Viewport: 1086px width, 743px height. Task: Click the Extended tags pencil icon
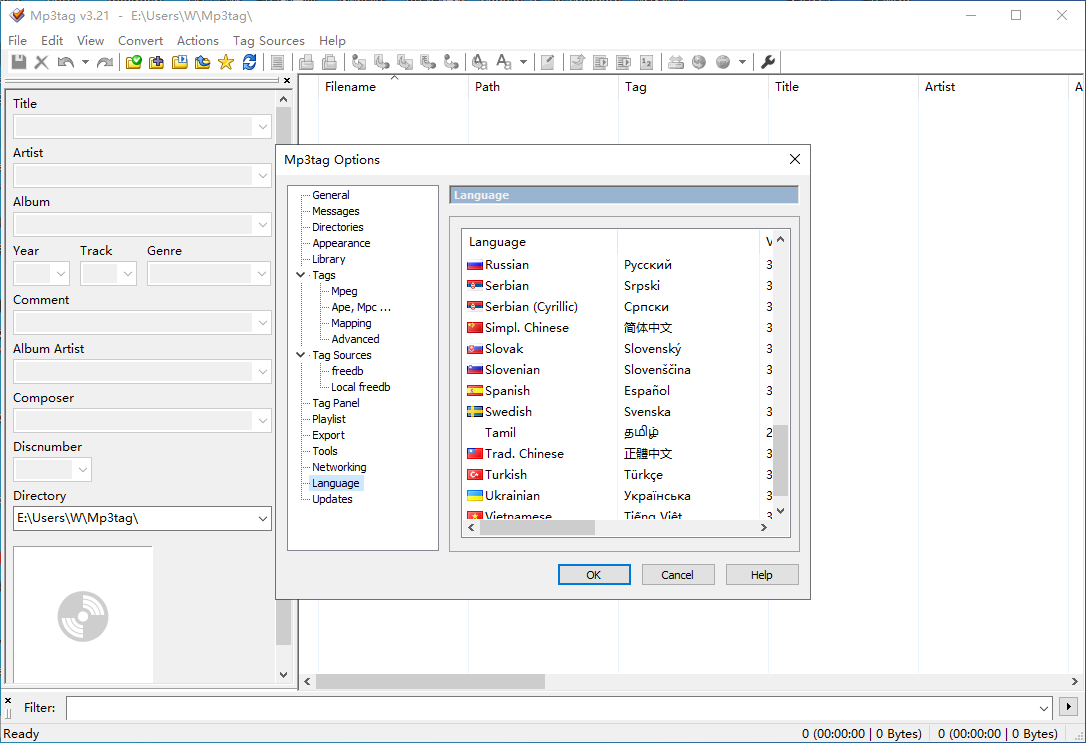tap(547, 62)
